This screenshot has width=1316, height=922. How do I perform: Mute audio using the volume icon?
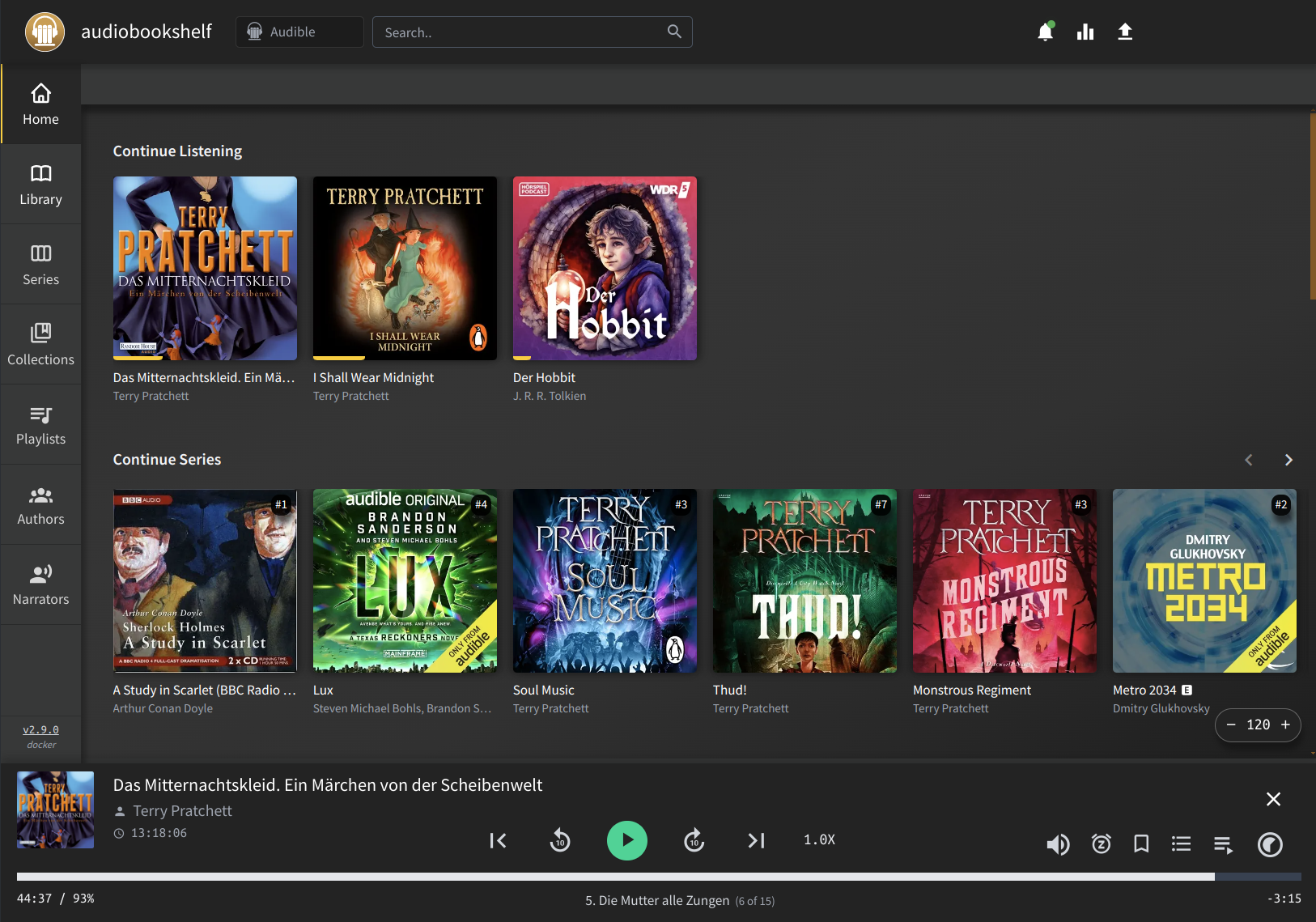(1057, 844)
